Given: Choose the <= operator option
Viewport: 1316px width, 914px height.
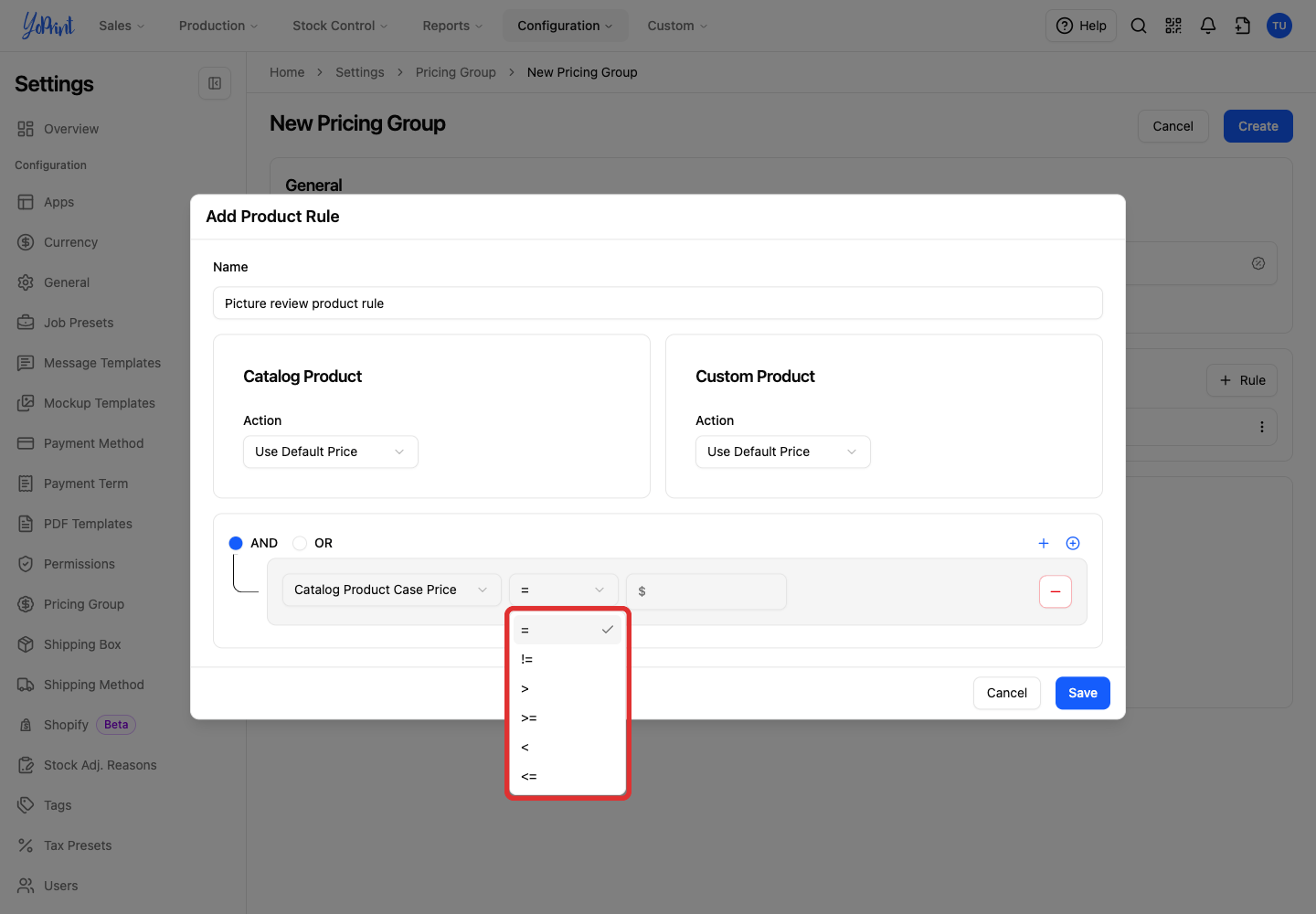Looking at the screenshot, I should (x=568, y=776).
